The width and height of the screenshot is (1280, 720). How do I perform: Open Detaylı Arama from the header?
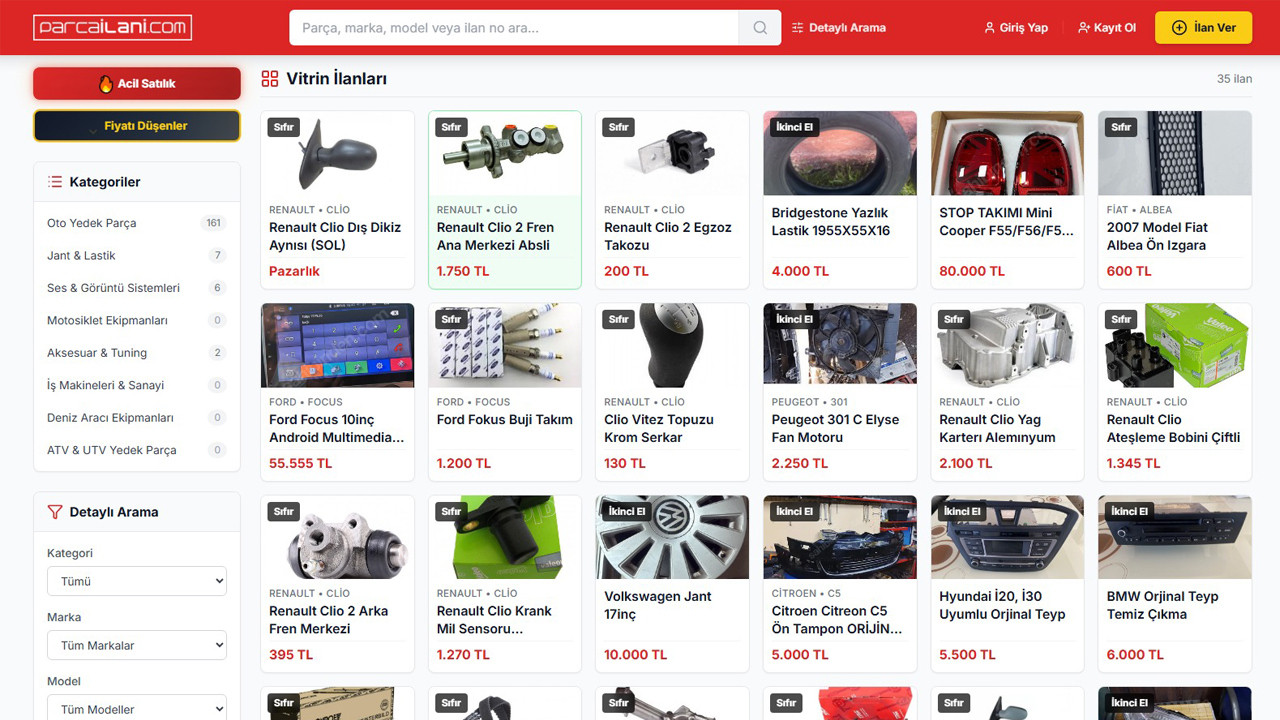click(838, 28)
